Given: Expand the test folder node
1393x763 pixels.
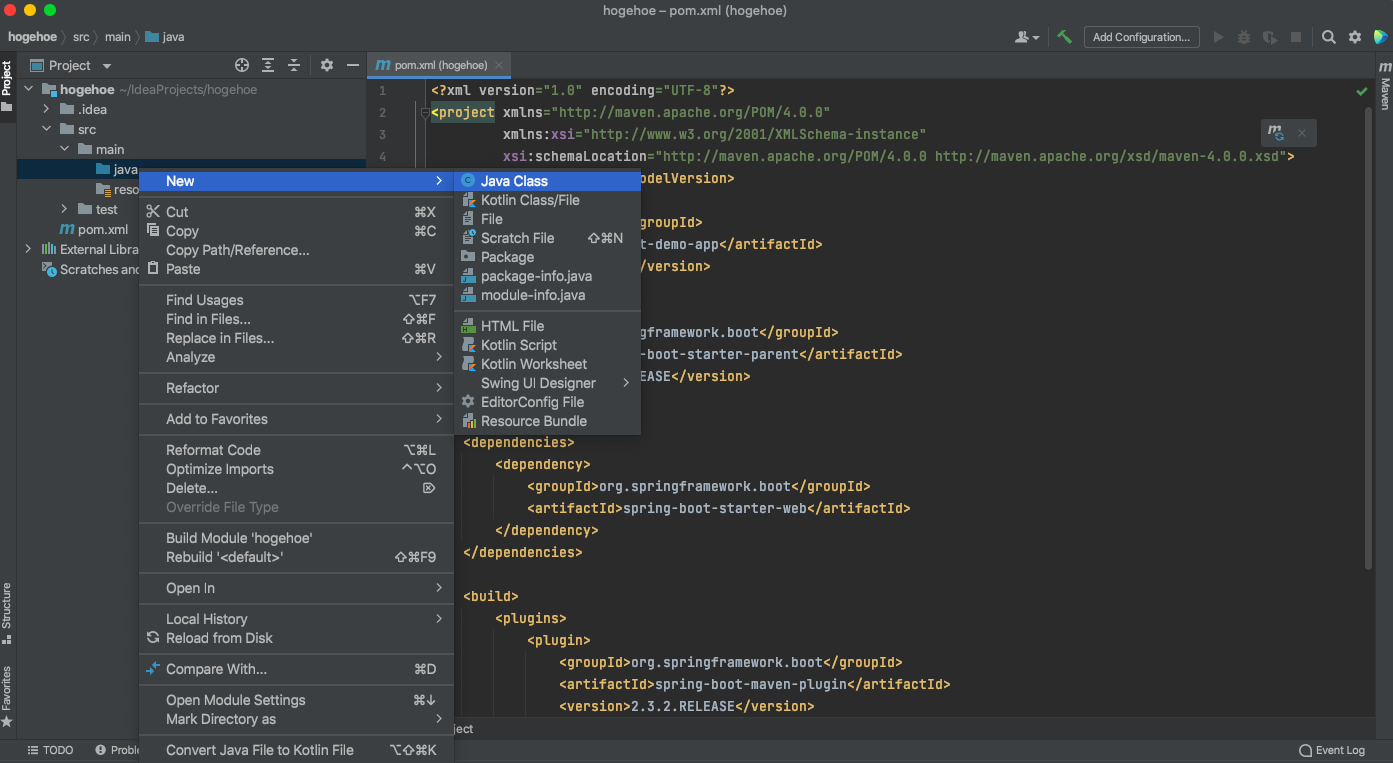Looking at the screenshot, I should [64, 209].
